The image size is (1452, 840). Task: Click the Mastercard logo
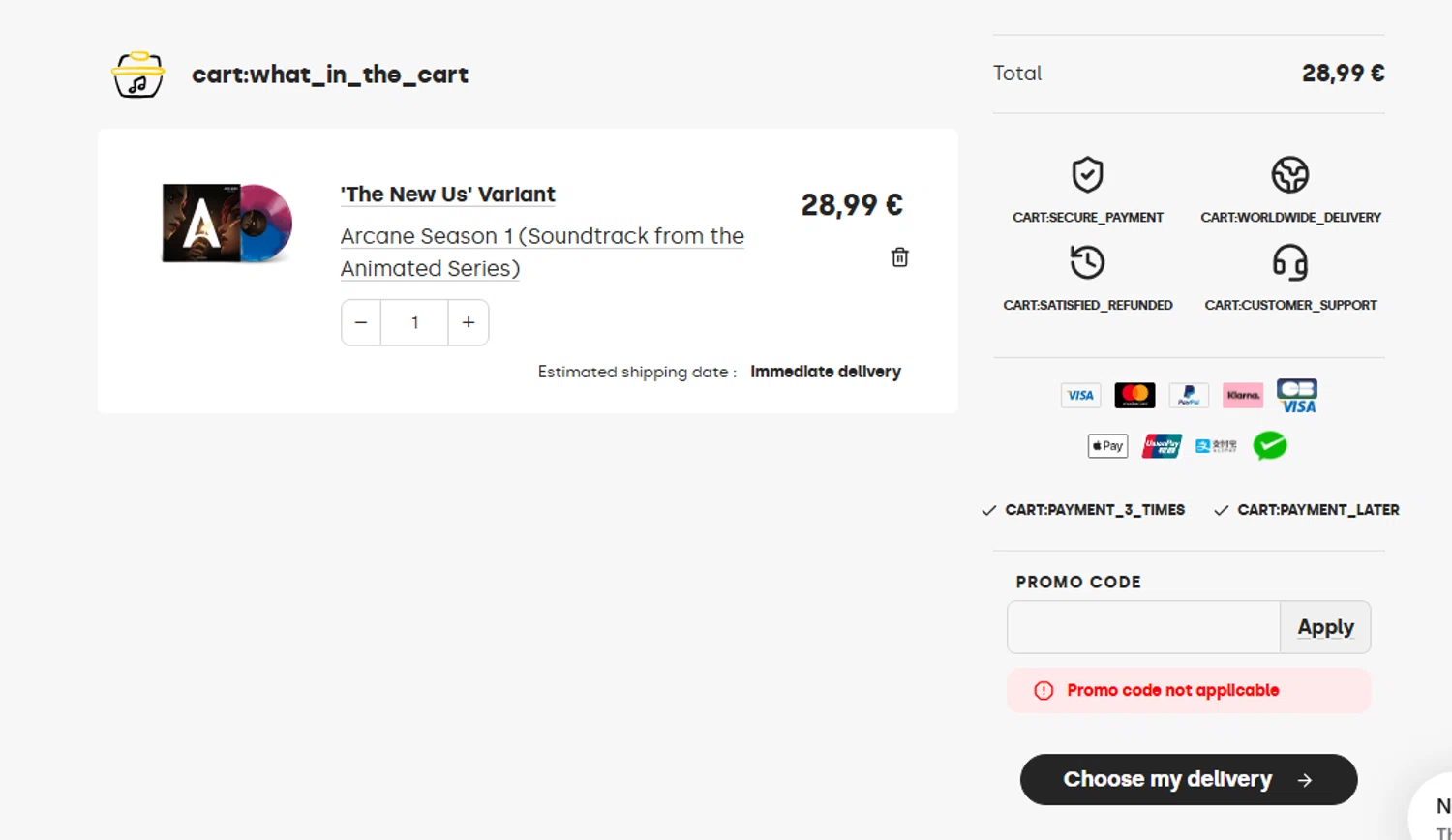tap(1134, 395)
